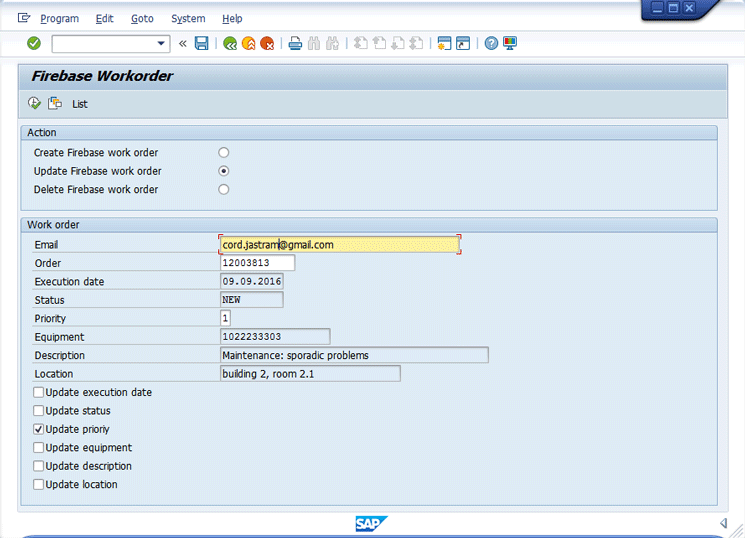Click the green Back arrow icon

click(230, 43)
